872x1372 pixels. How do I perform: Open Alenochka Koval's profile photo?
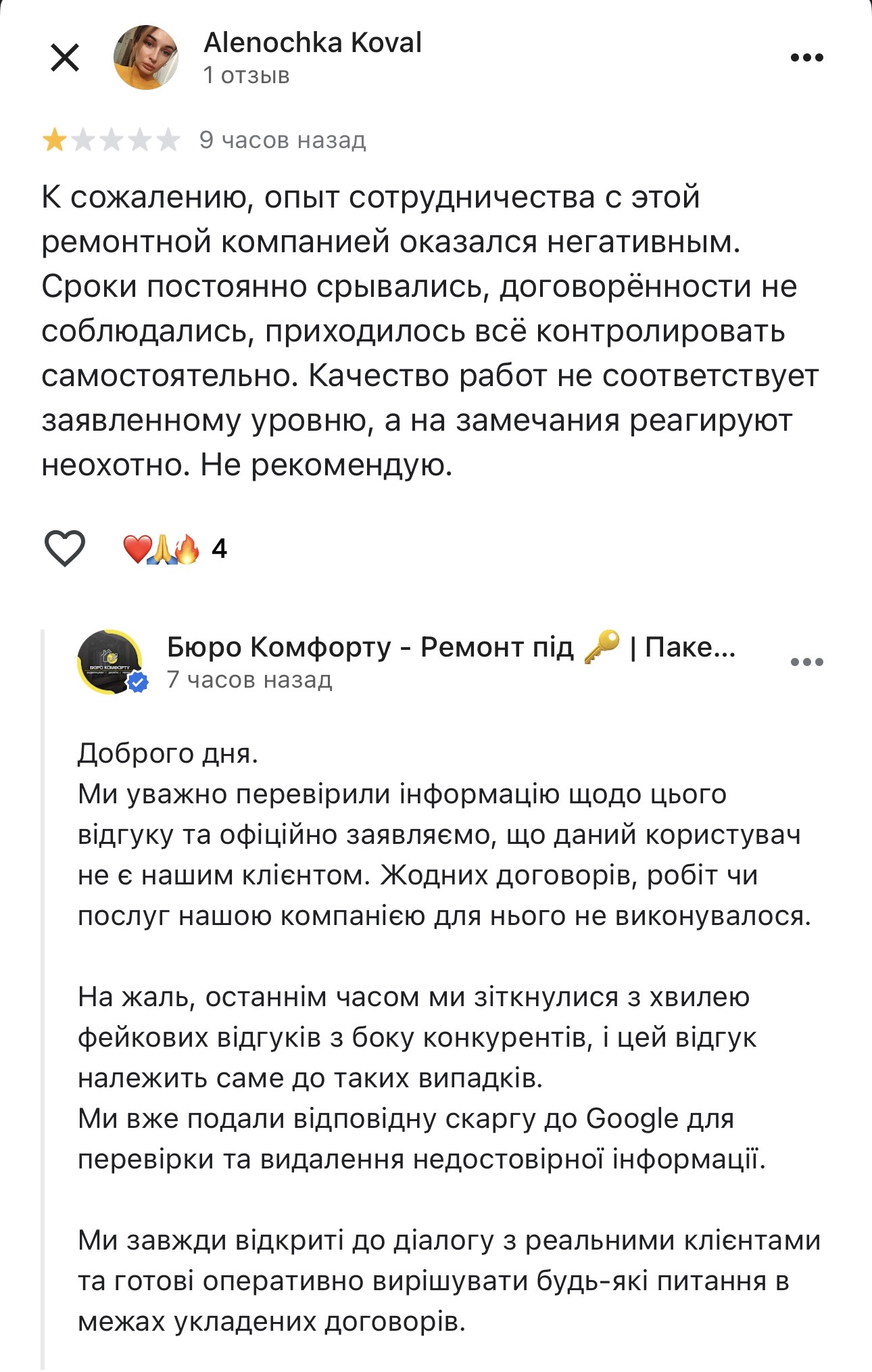(x=146, y=57)
